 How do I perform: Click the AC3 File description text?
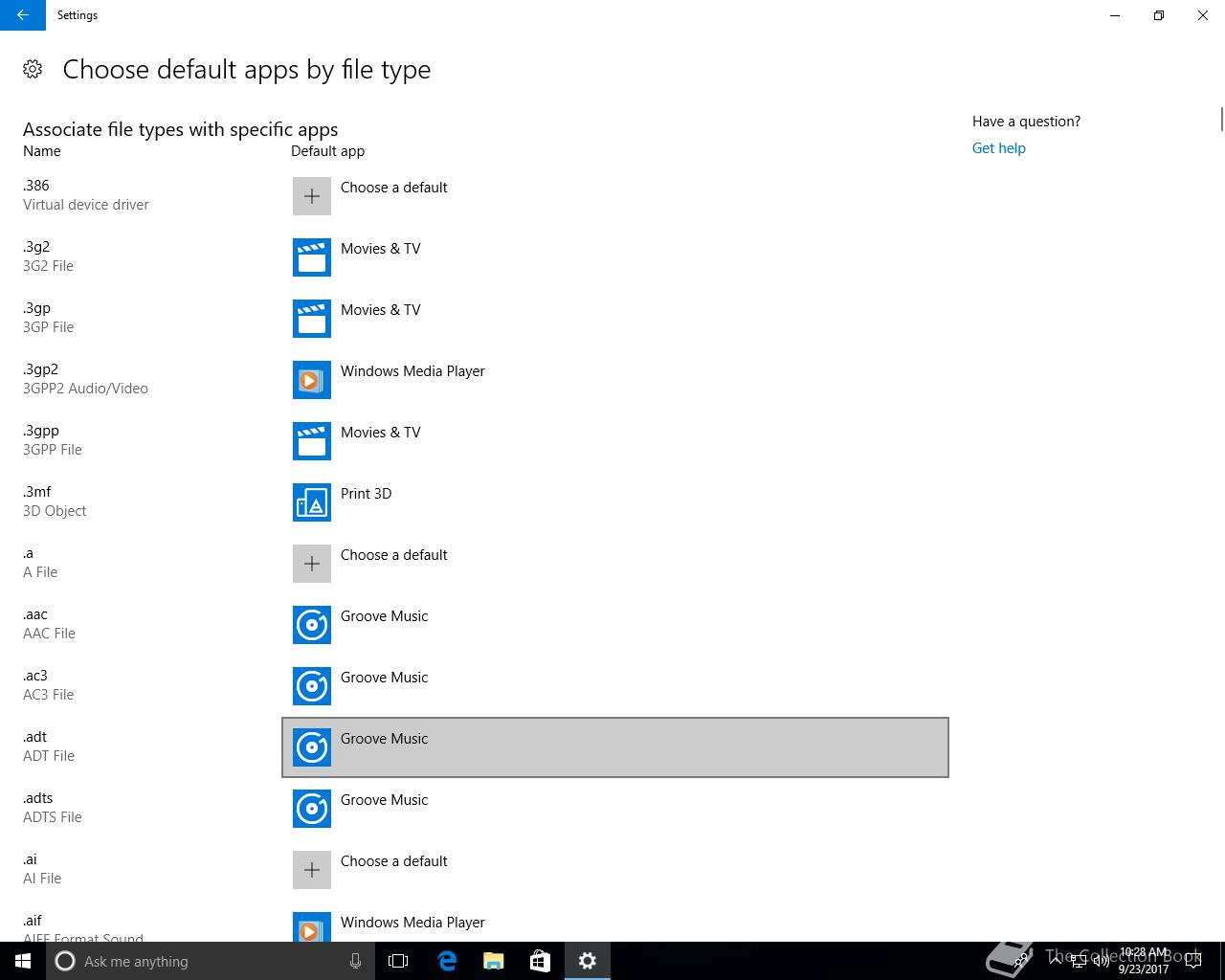point(48,695)
